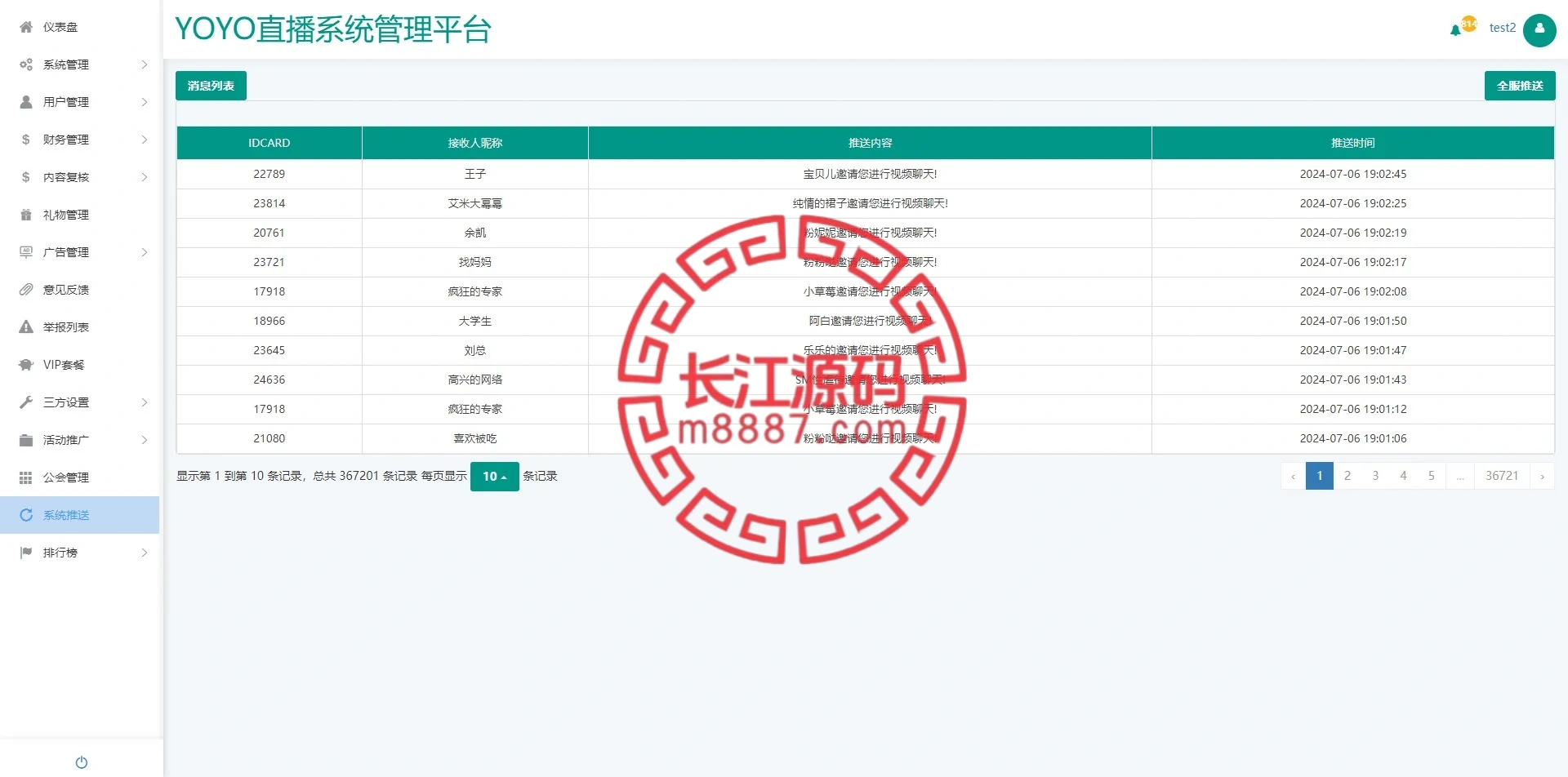Click the 推送内容 column header
1568x777 pixels.
tap(871, 143)
